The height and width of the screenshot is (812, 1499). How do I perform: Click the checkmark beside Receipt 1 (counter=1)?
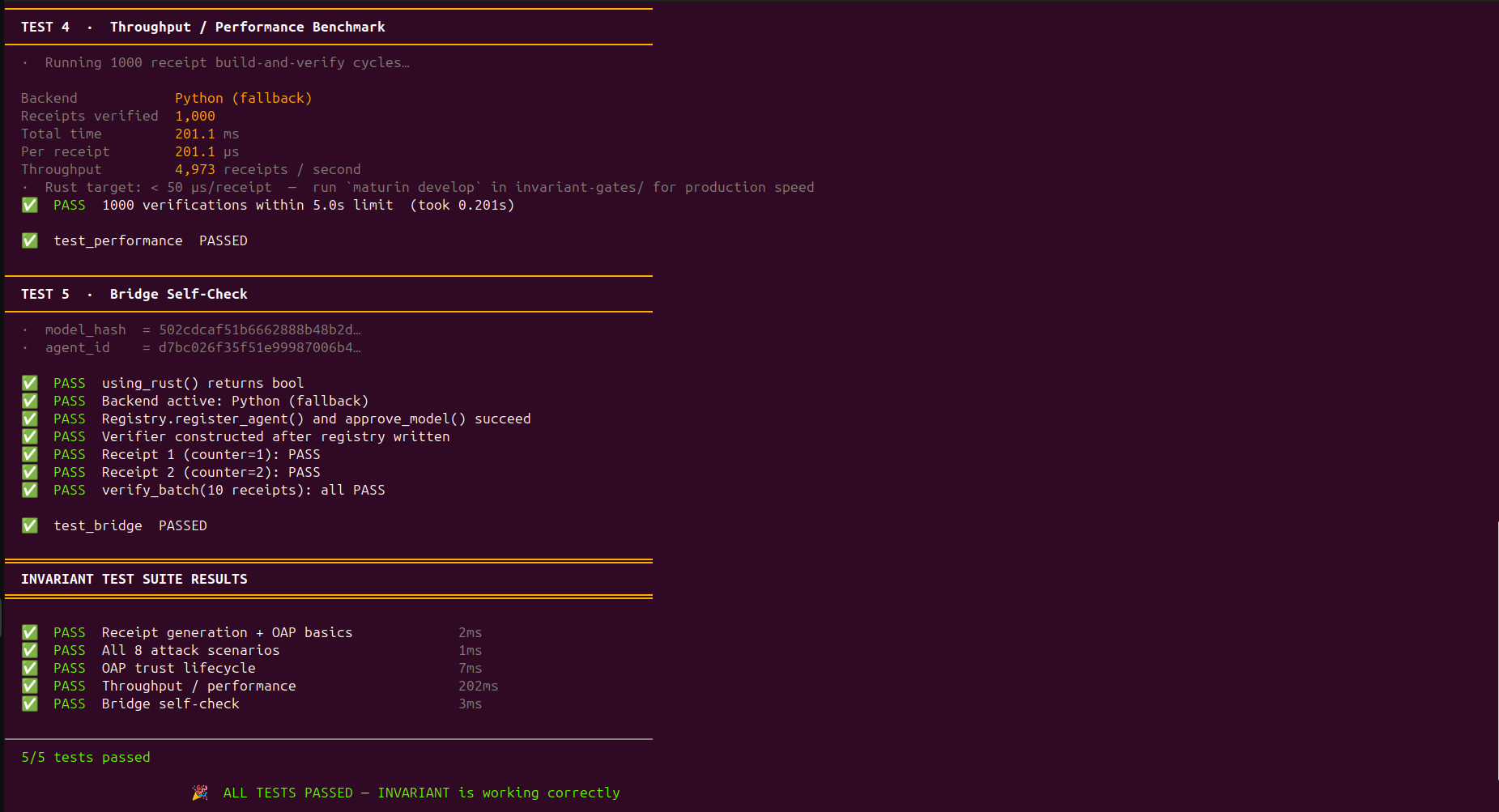pos(29,454)
